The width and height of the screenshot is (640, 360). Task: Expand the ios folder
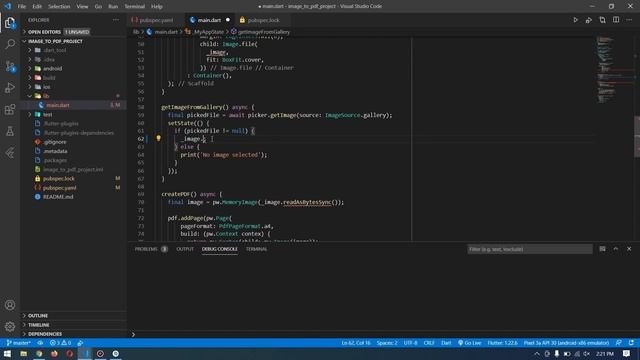pos(47,87)
